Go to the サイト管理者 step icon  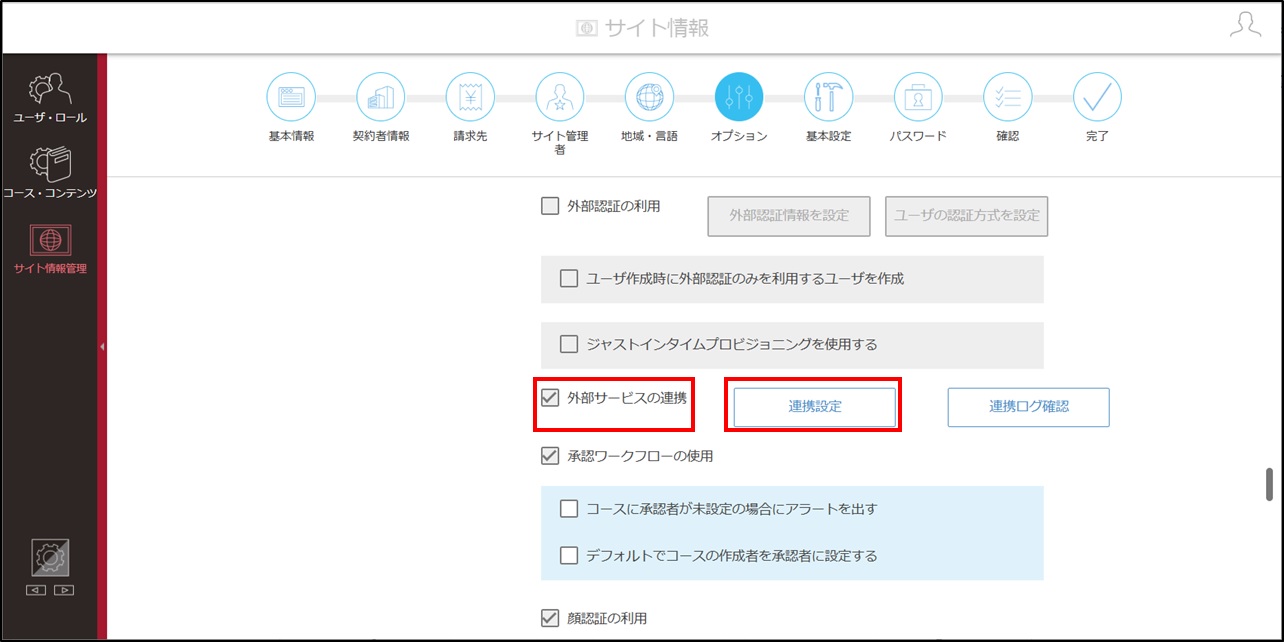(560, 98)
